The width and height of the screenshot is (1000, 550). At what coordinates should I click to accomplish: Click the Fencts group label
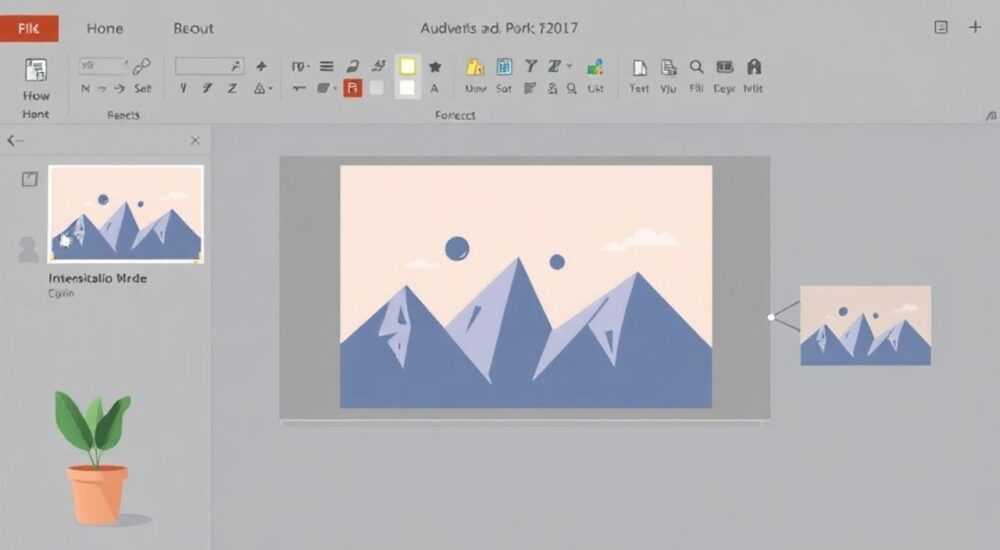[123, 115]
